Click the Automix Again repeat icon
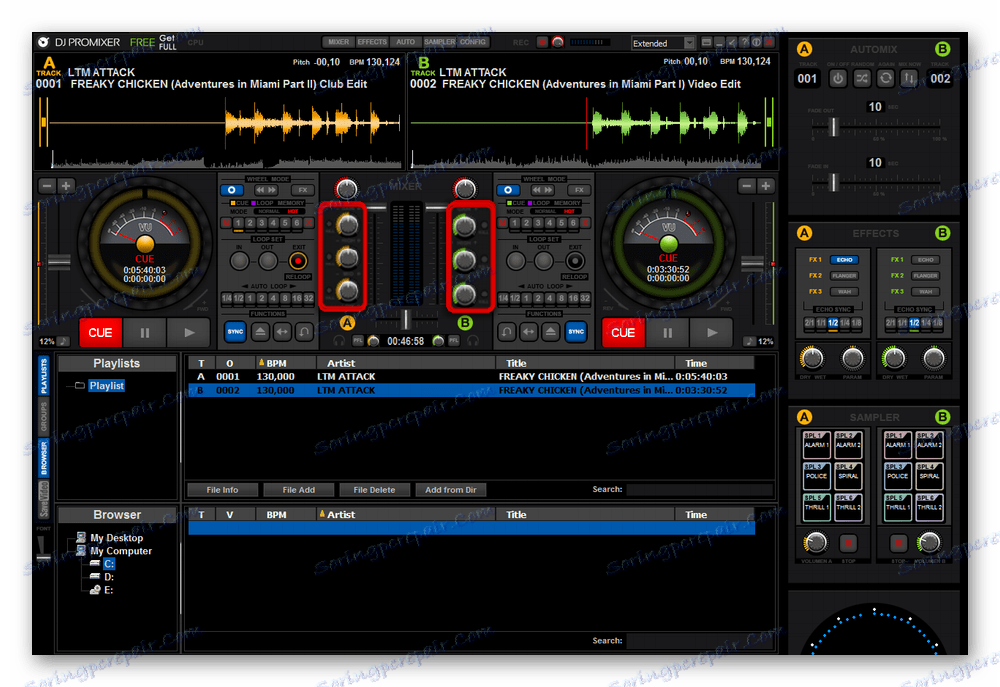 [x=886, y=78]
